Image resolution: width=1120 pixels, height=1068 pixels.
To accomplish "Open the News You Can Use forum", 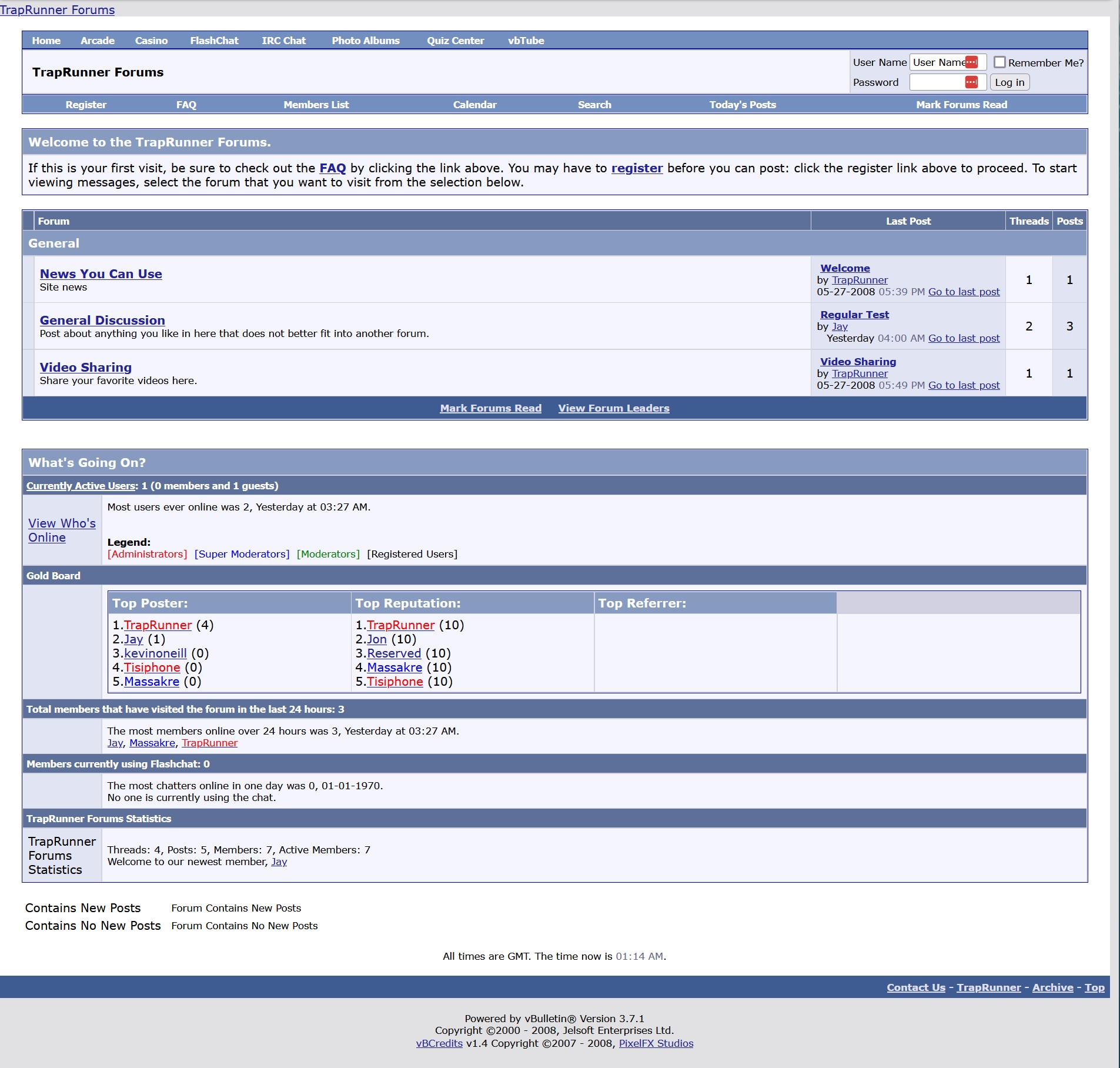I will (101, 274).
